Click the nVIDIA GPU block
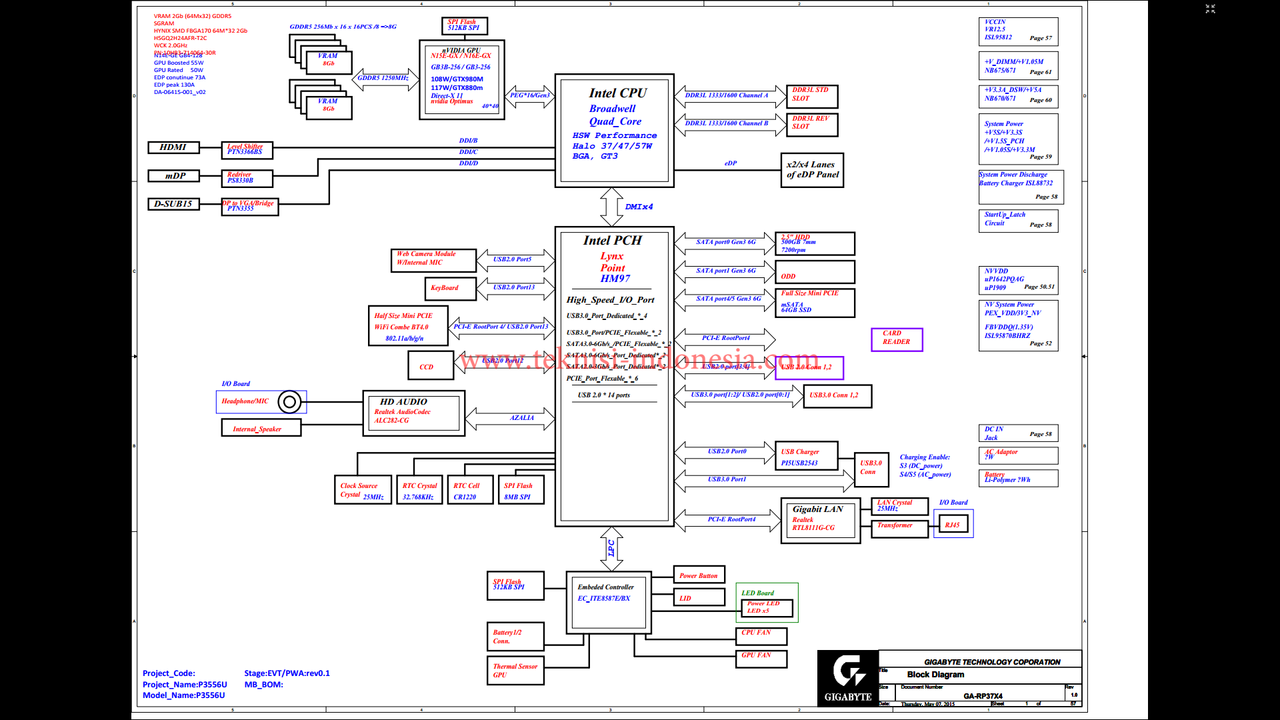This screenshot has width=1280, height=720. pyautogui.click(x=462, y=79)
